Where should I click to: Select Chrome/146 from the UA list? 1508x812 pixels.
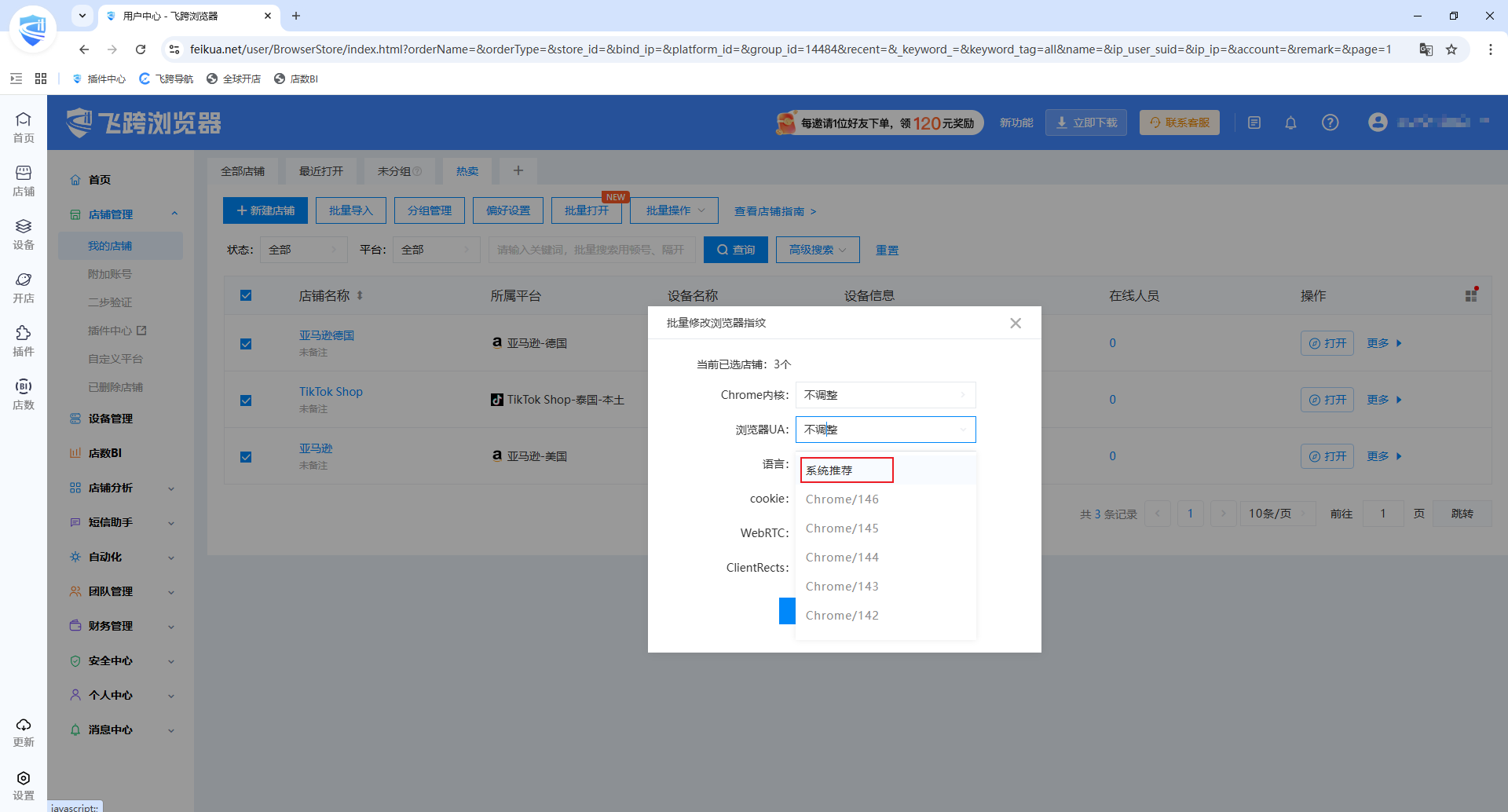(x=885, y=499)
